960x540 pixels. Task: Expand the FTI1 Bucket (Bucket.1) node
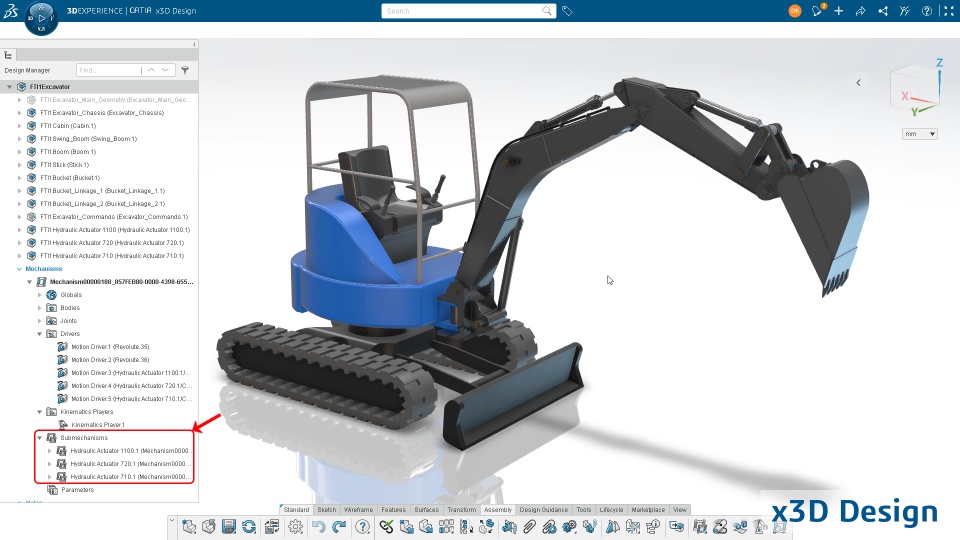20,178
